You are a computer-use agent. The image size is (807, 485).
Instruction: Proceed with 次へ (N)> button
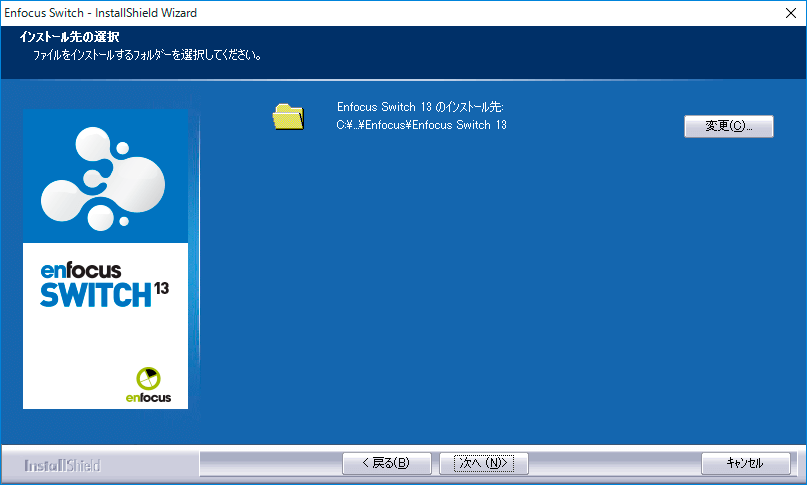483,463
